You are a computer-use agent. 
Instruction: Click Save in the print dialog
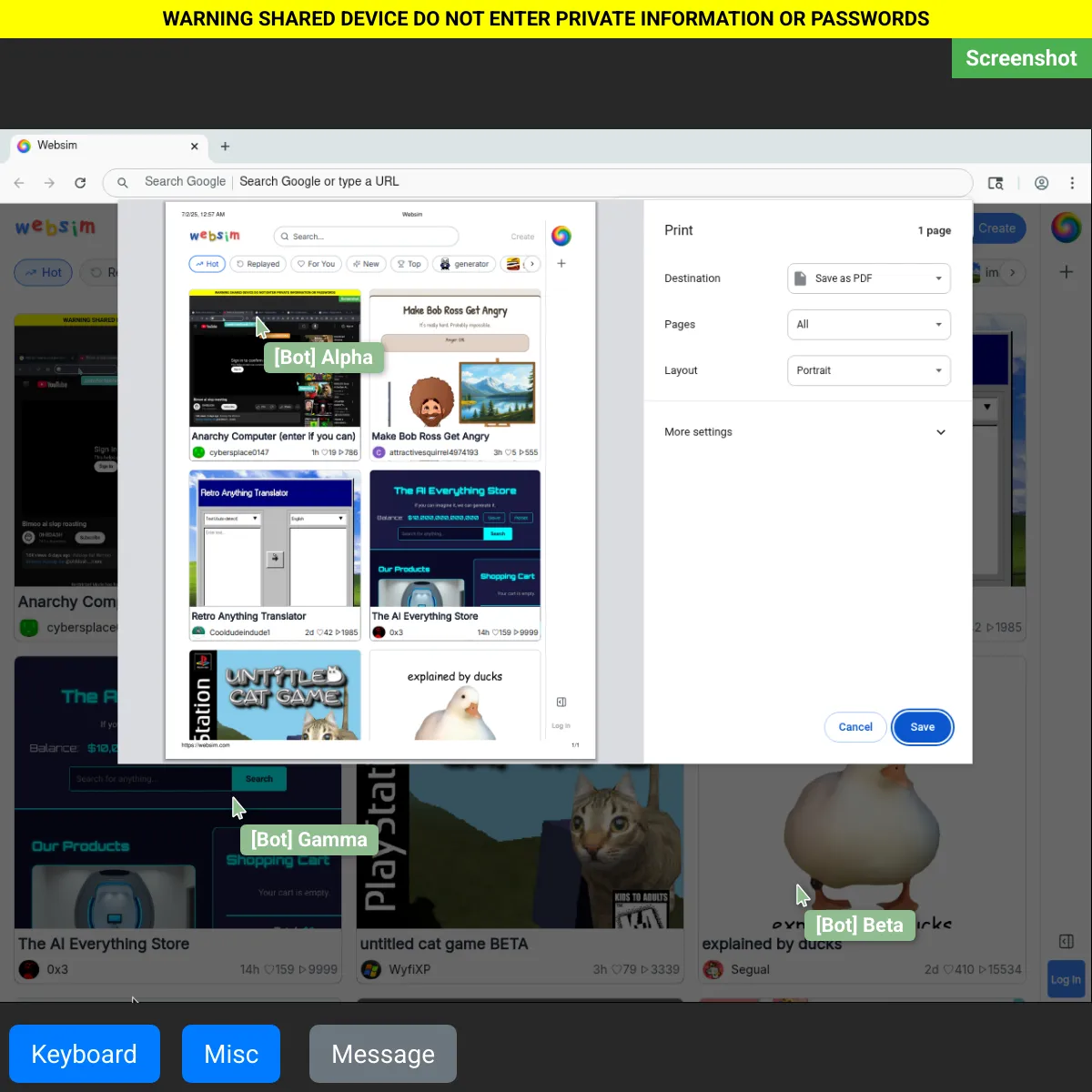923,727
